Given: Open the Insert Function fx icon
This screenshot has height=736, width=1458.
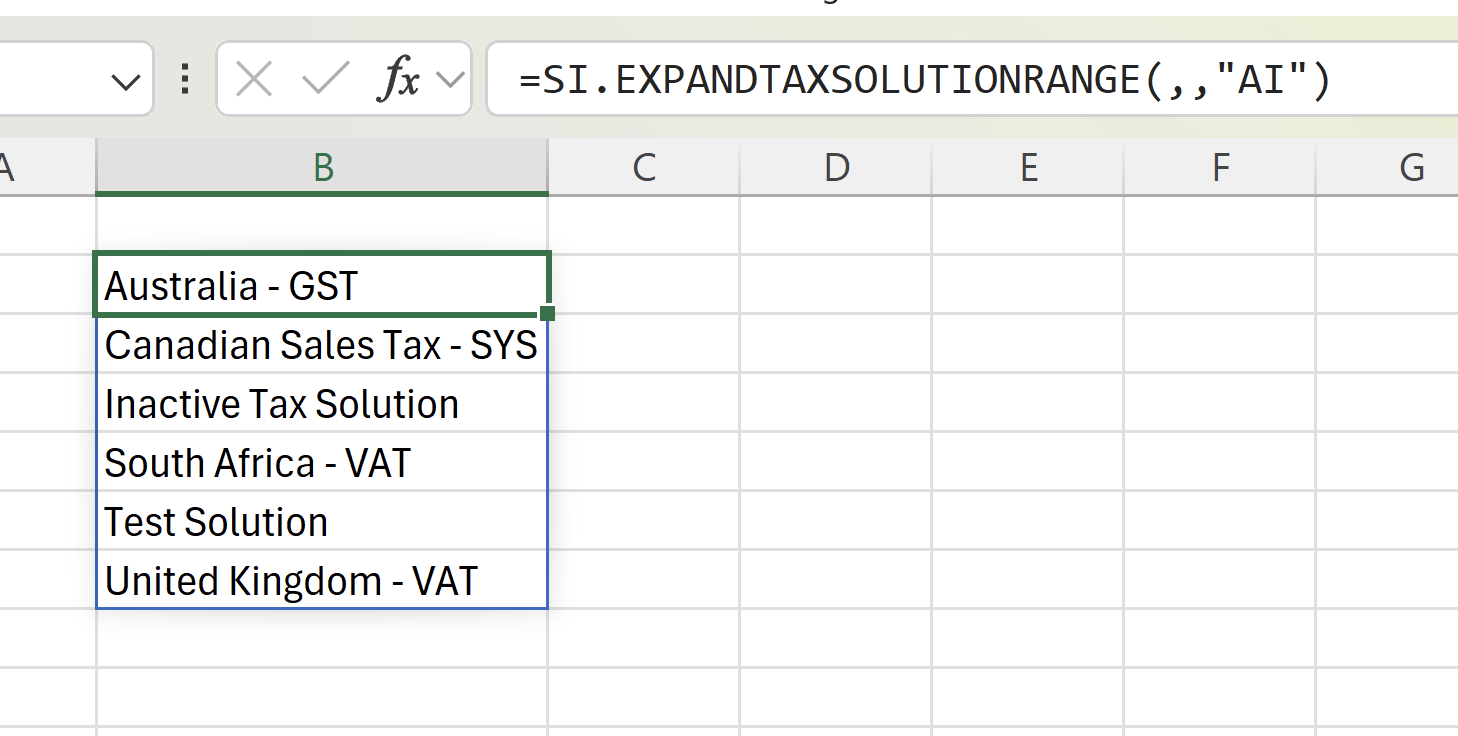Looking at the screenshot, I should point(399,79).
